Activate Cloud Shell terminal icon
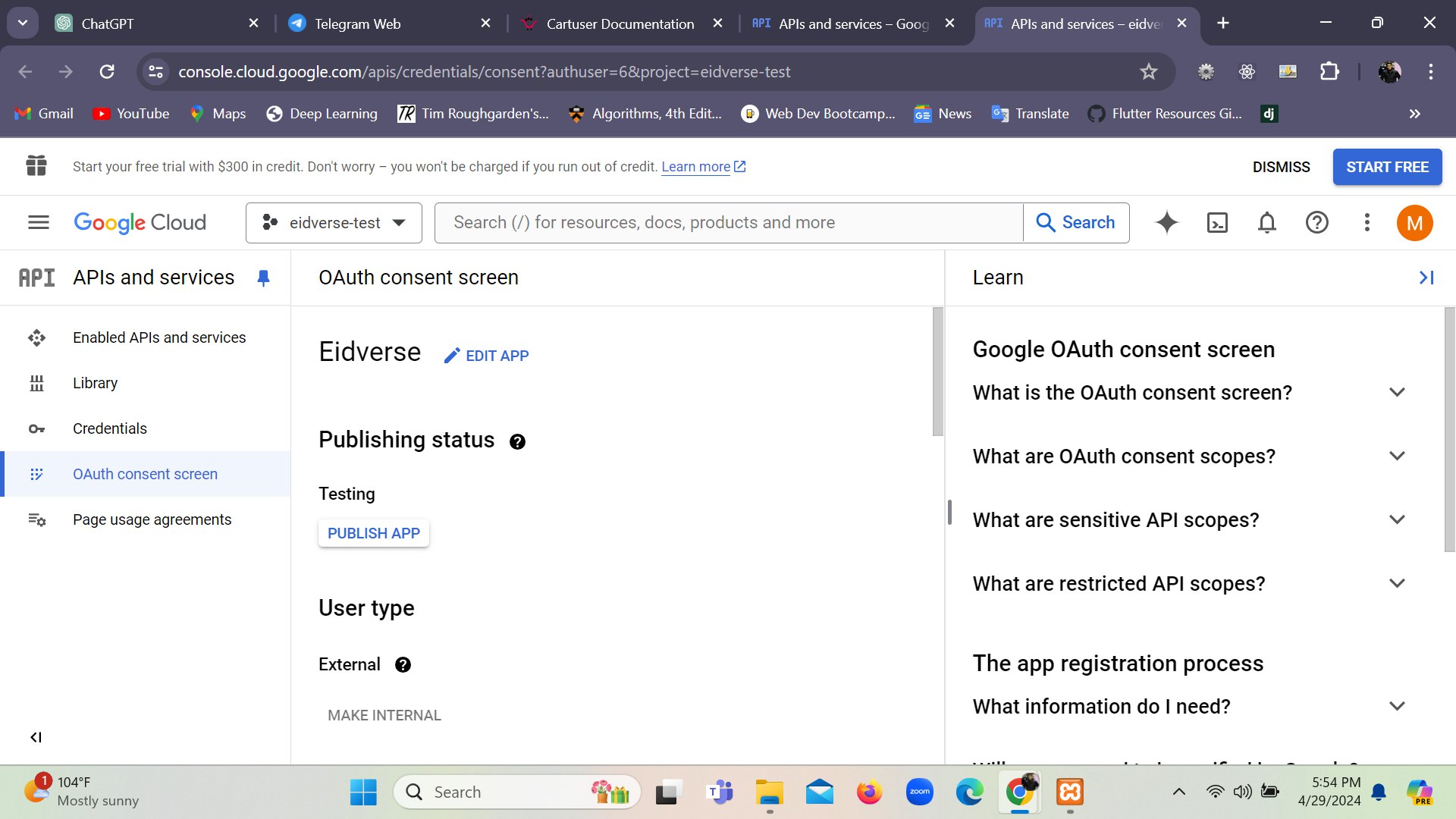This screenshot has width=1456, height=819. pos(1217,222)
